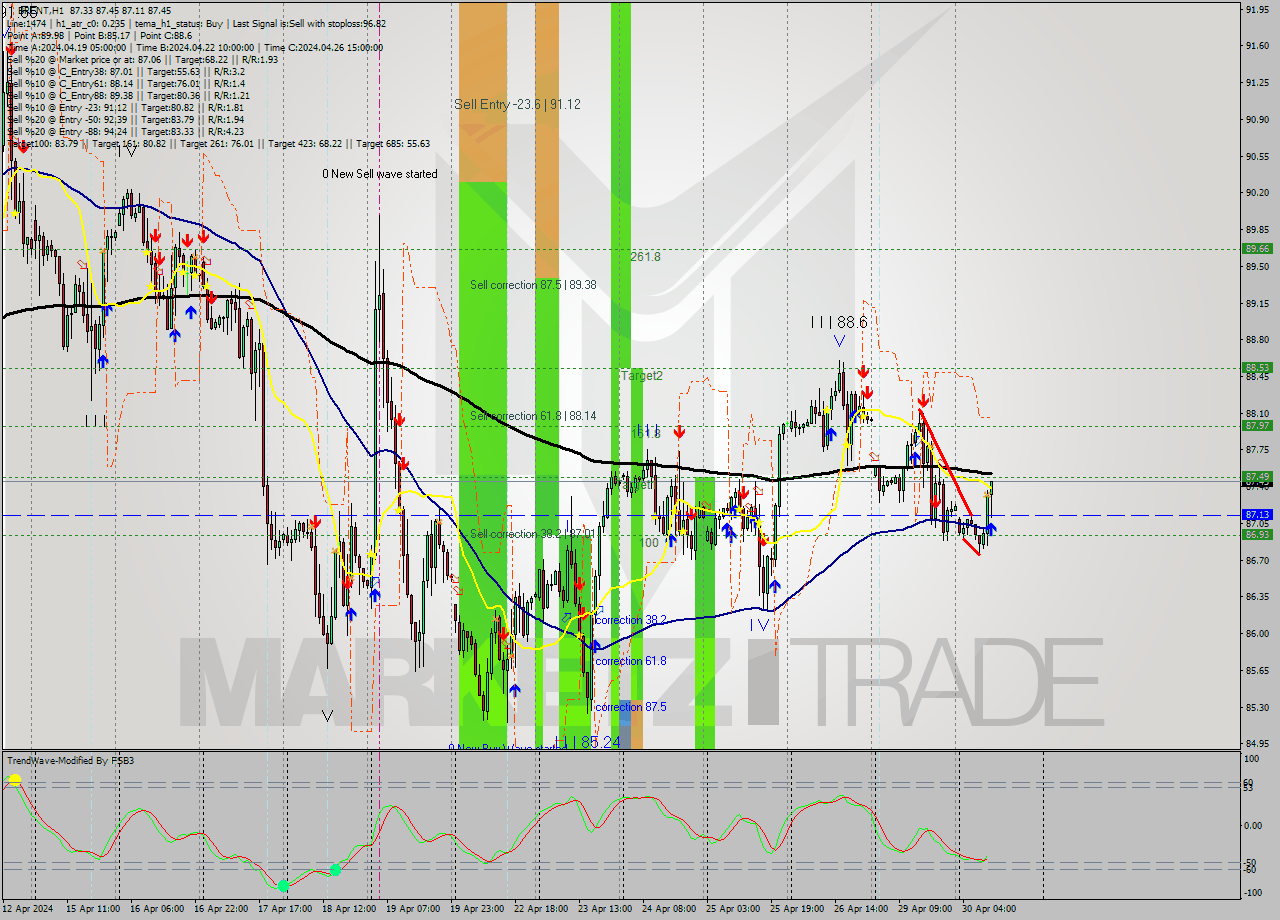The image size is (1280, 920).
Task: Click the 91.95 price scale value
Action: click(1258, 9)
